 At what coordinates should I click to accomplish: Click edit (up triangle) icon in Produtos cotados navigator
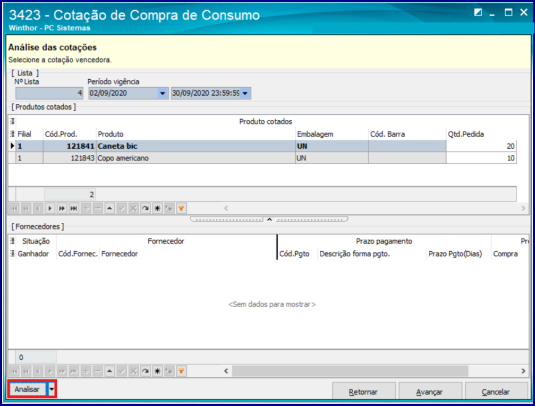click(x=110, y=208)
